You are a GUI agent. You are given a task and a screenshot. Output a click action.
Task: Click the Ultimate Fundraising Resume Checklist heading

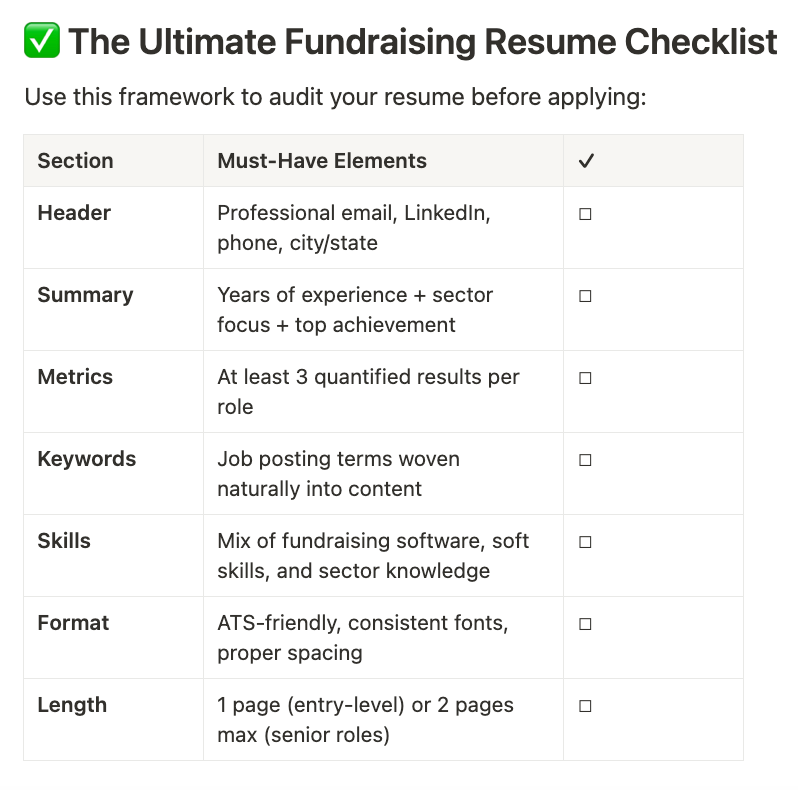coord(422,42)
